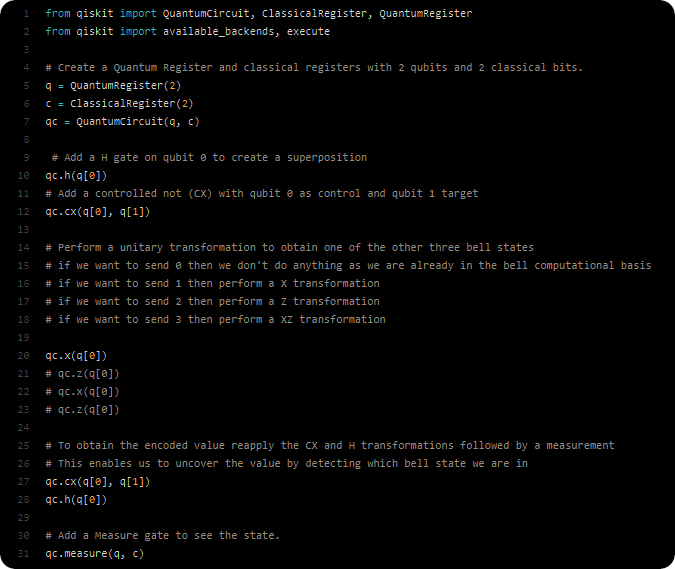The image size is (675, 569).
Task: Click the commented qc.x(q[0]) on line 22
Action: pos(82,392)
